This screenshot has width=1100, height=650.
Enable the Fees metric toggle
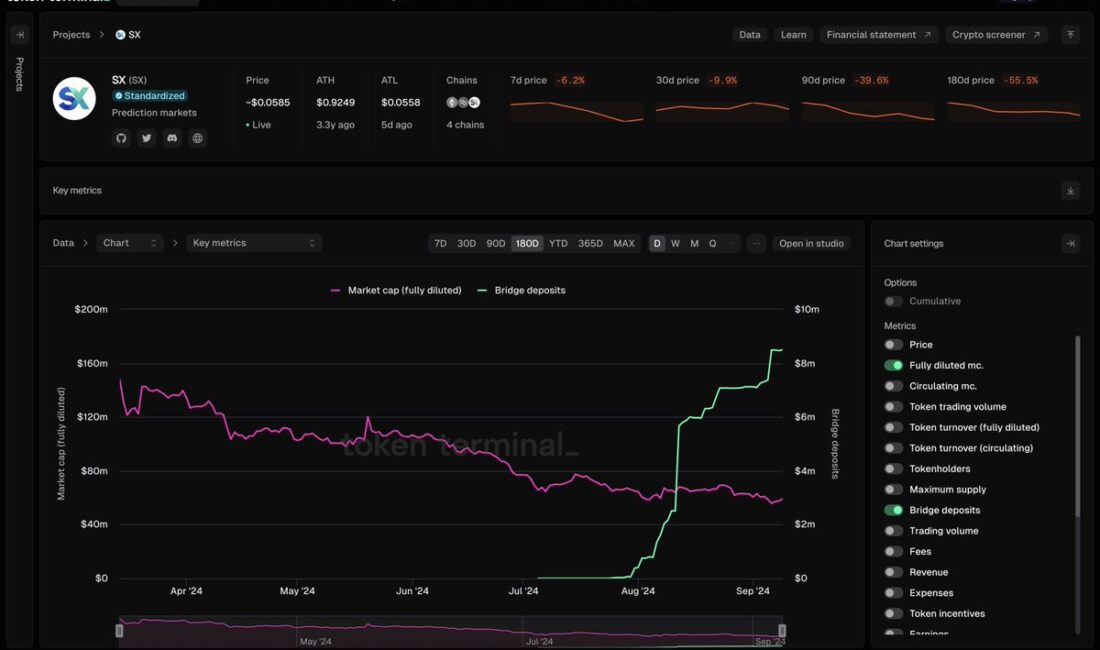893,551
